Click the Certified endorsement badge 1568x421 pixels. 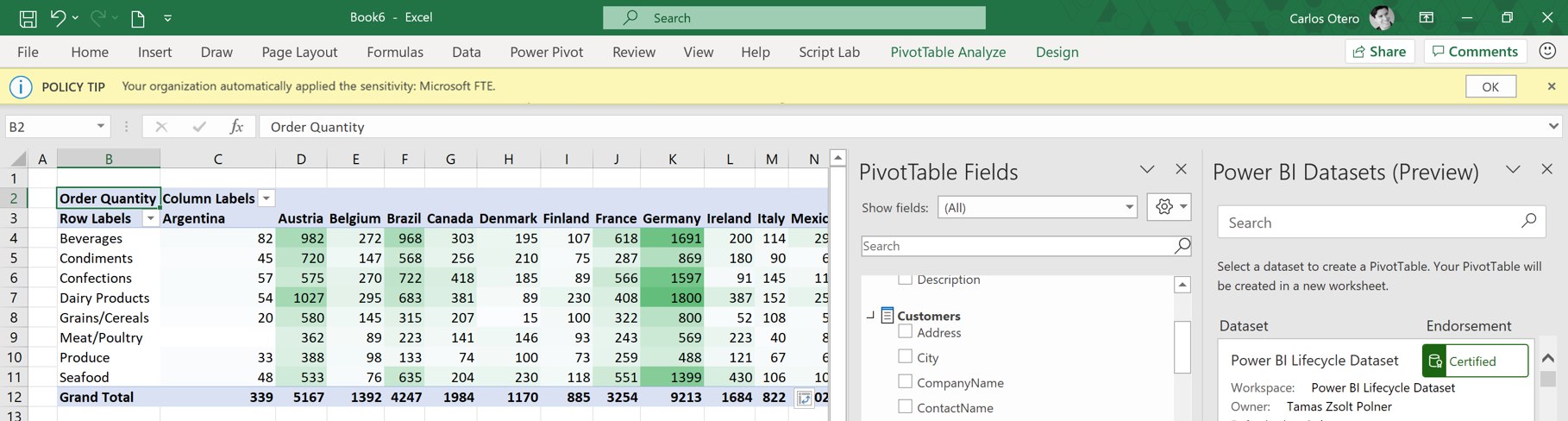[x=1475, y=361]
